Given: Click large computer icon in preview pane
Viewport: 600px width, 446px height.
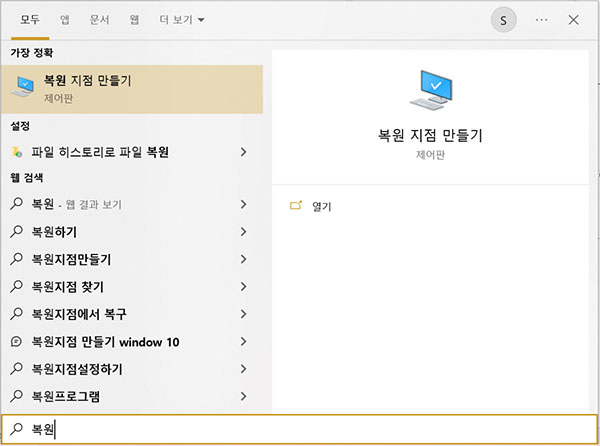Looking at the screenshot, I should pos(431,90).
